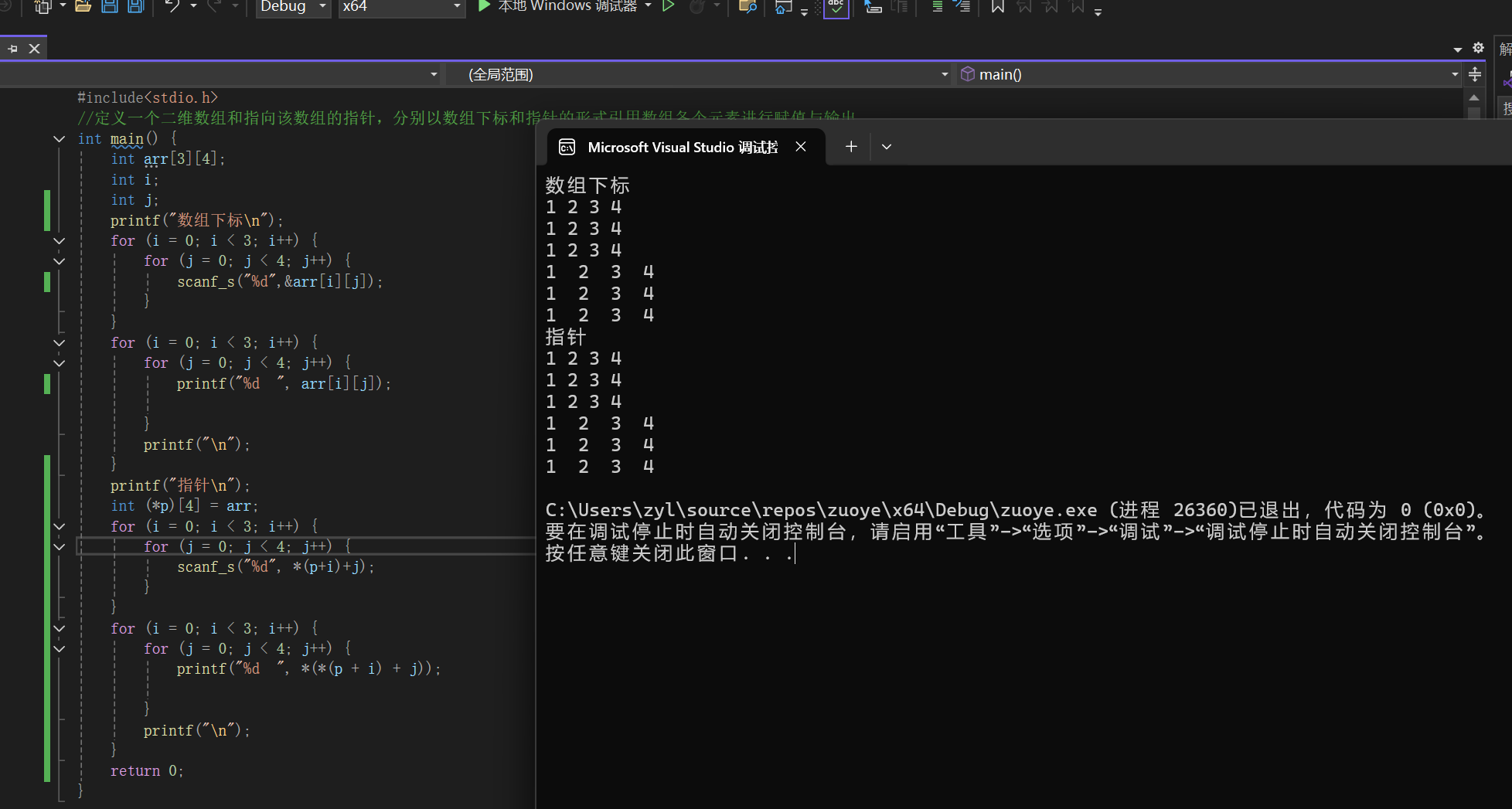Click the Find in Files icon
Screen dimensions: 1512x809
(x=747, y=7)
